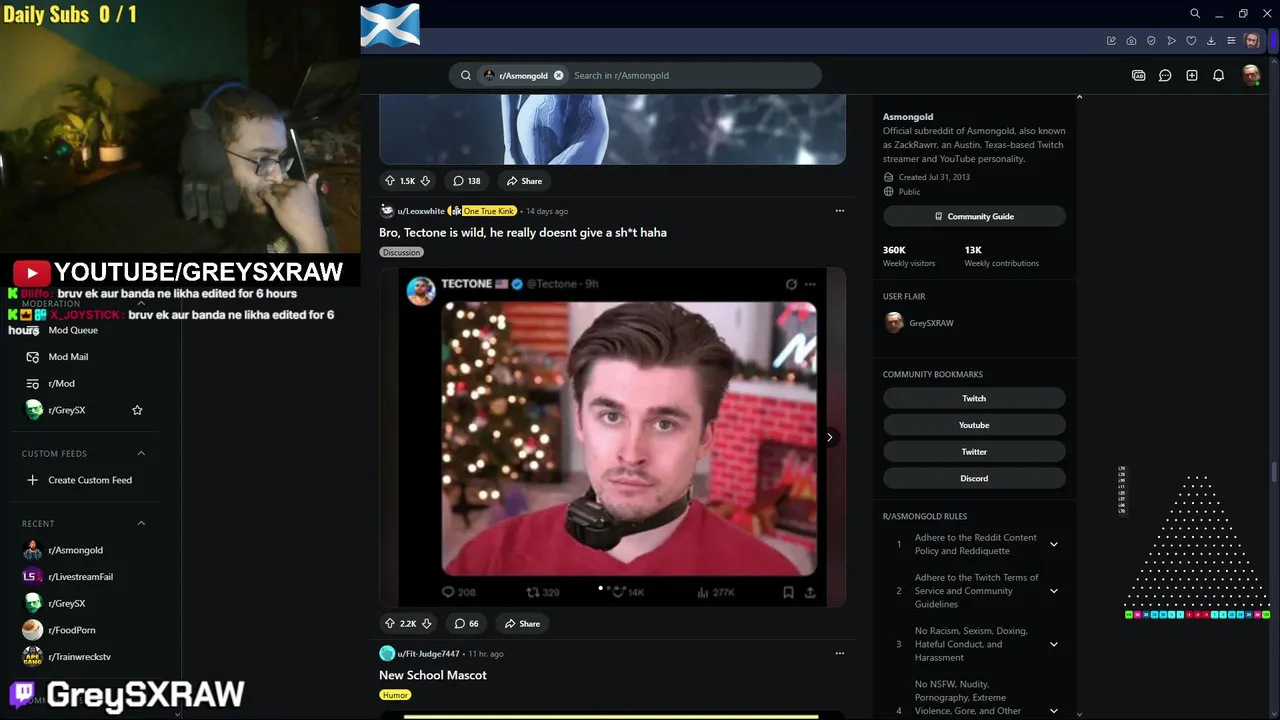This screenshot has width=1280, height=720.
Task: Collapse sidebar using top chevron arrow
Action: (x=1079, y=97)
